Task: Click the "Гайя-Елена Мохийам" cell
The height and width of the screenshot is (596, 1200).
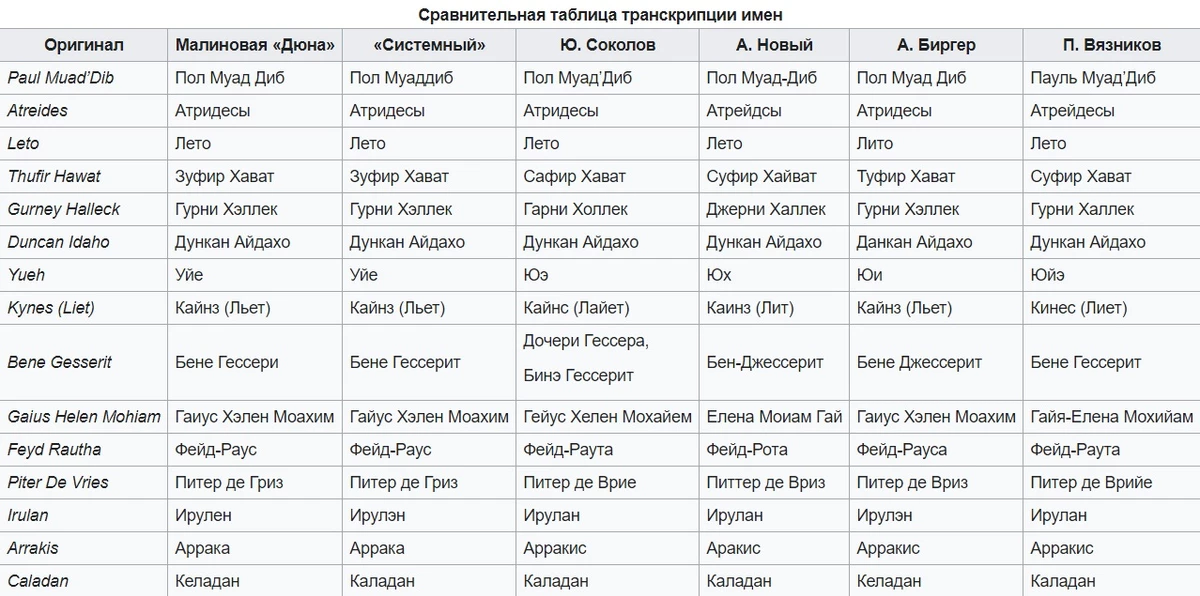Action: (1111, 416)
